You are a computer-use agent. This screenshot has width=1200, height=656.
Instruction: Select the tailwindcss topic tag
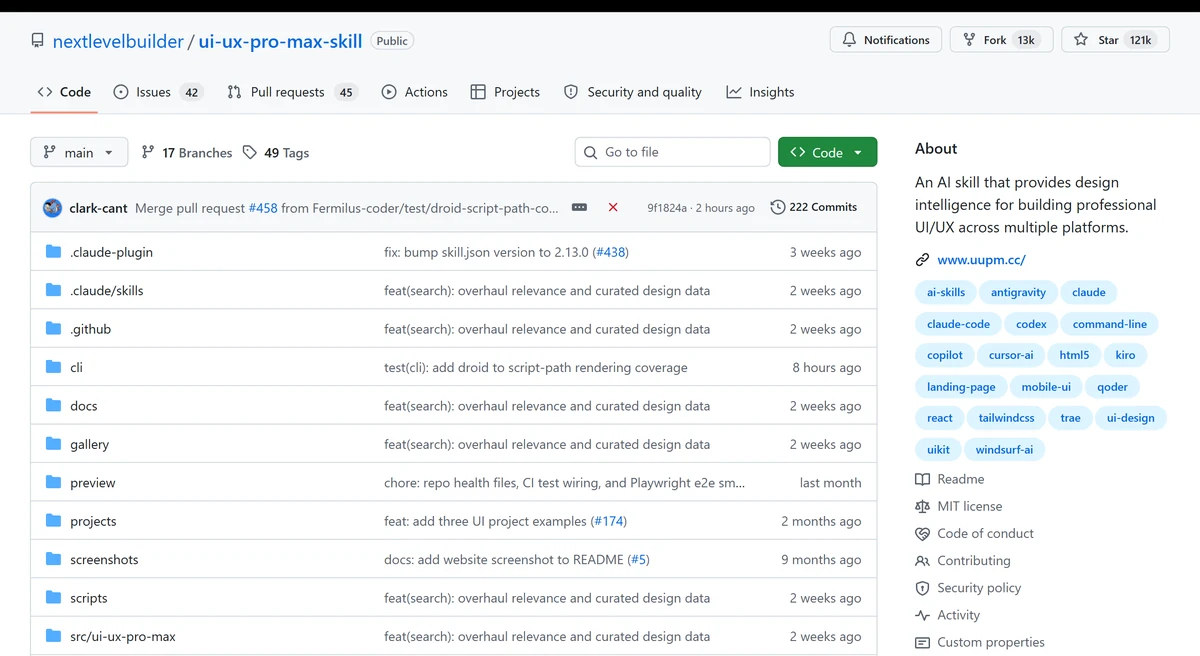coord(1006,418)
